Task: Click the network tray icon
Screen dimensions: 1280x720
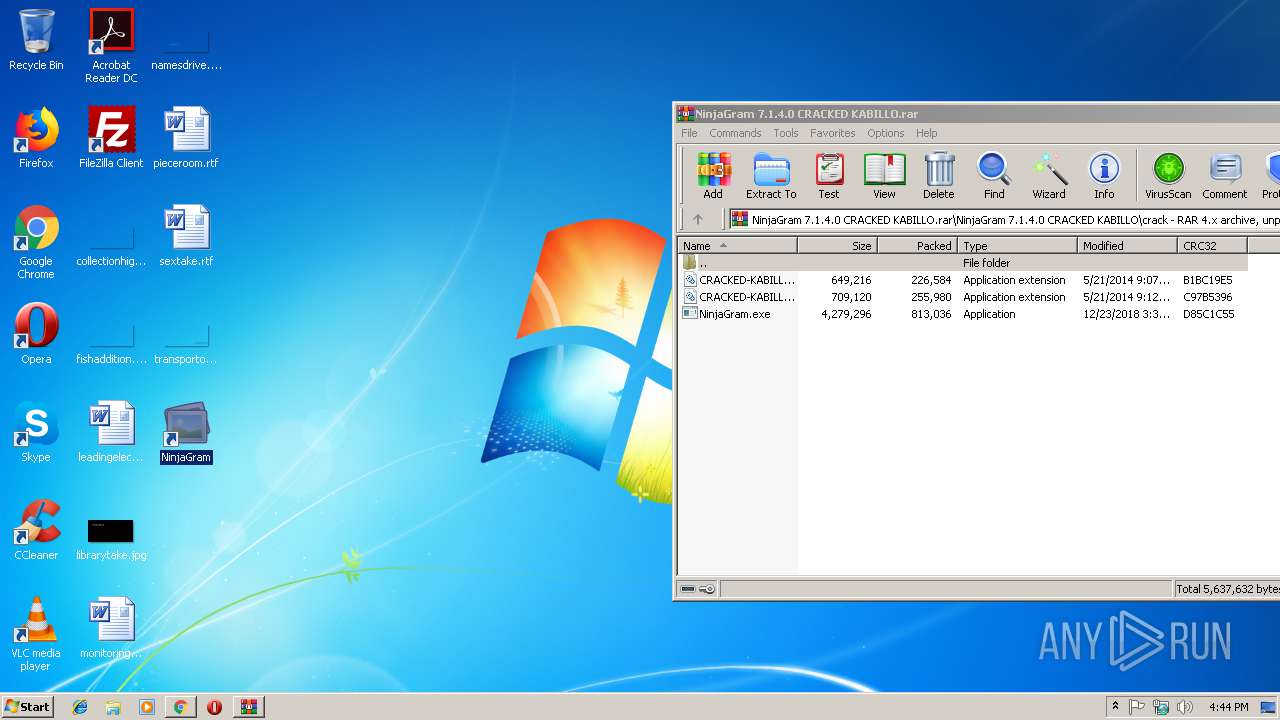Action: tap(1161, 707)
